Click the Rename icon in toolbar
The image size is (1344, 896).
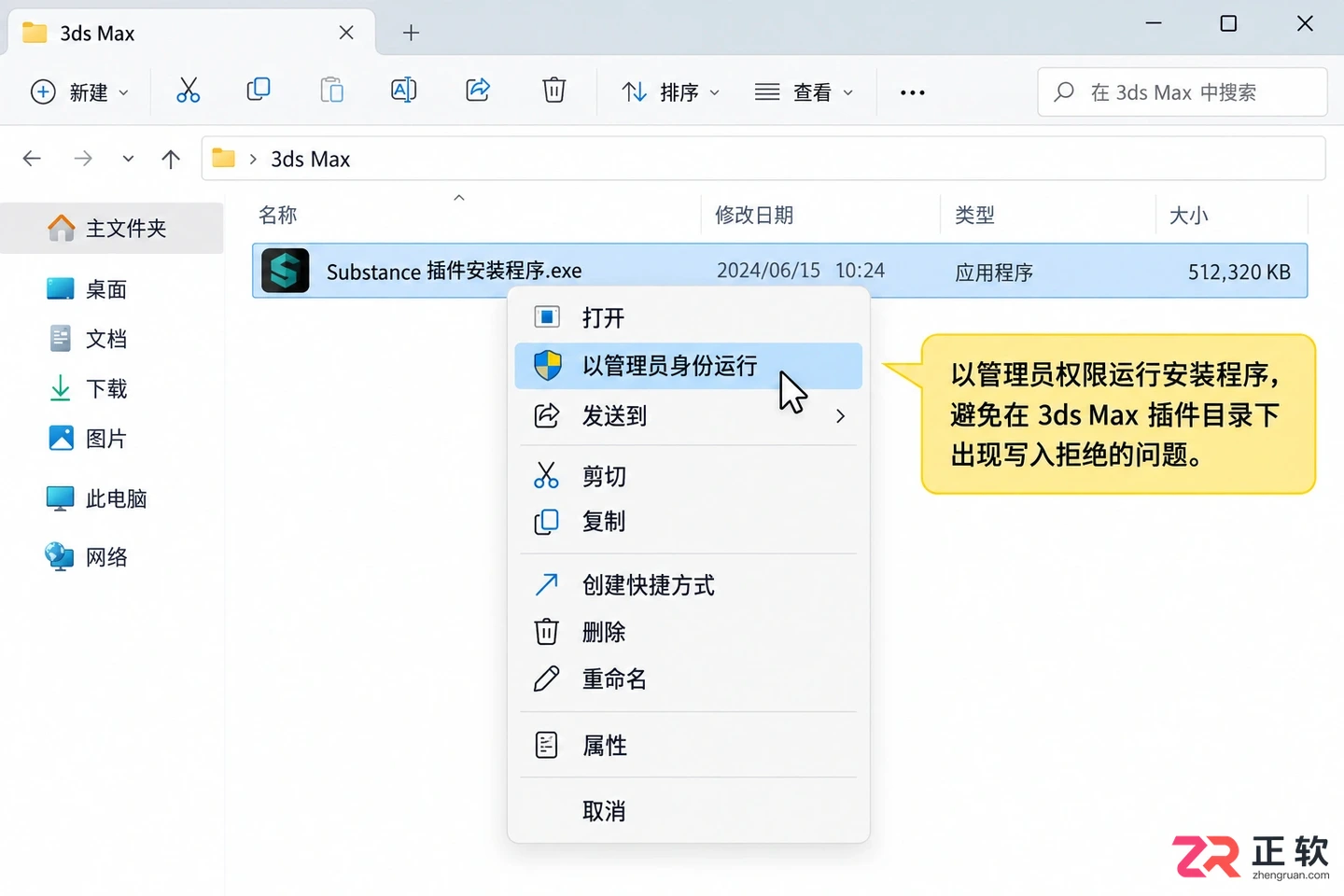click(403, 91)
